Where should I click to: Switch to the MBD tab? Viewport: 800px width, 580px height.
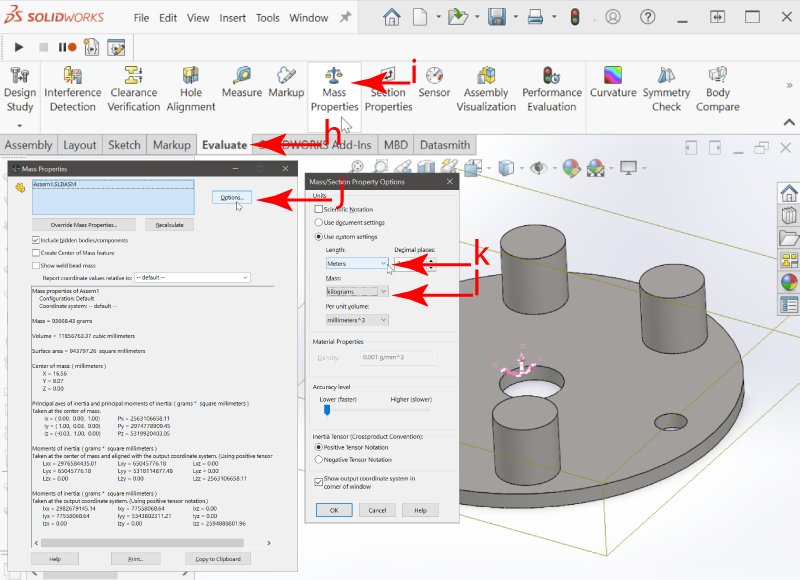(x=396, y=145)
